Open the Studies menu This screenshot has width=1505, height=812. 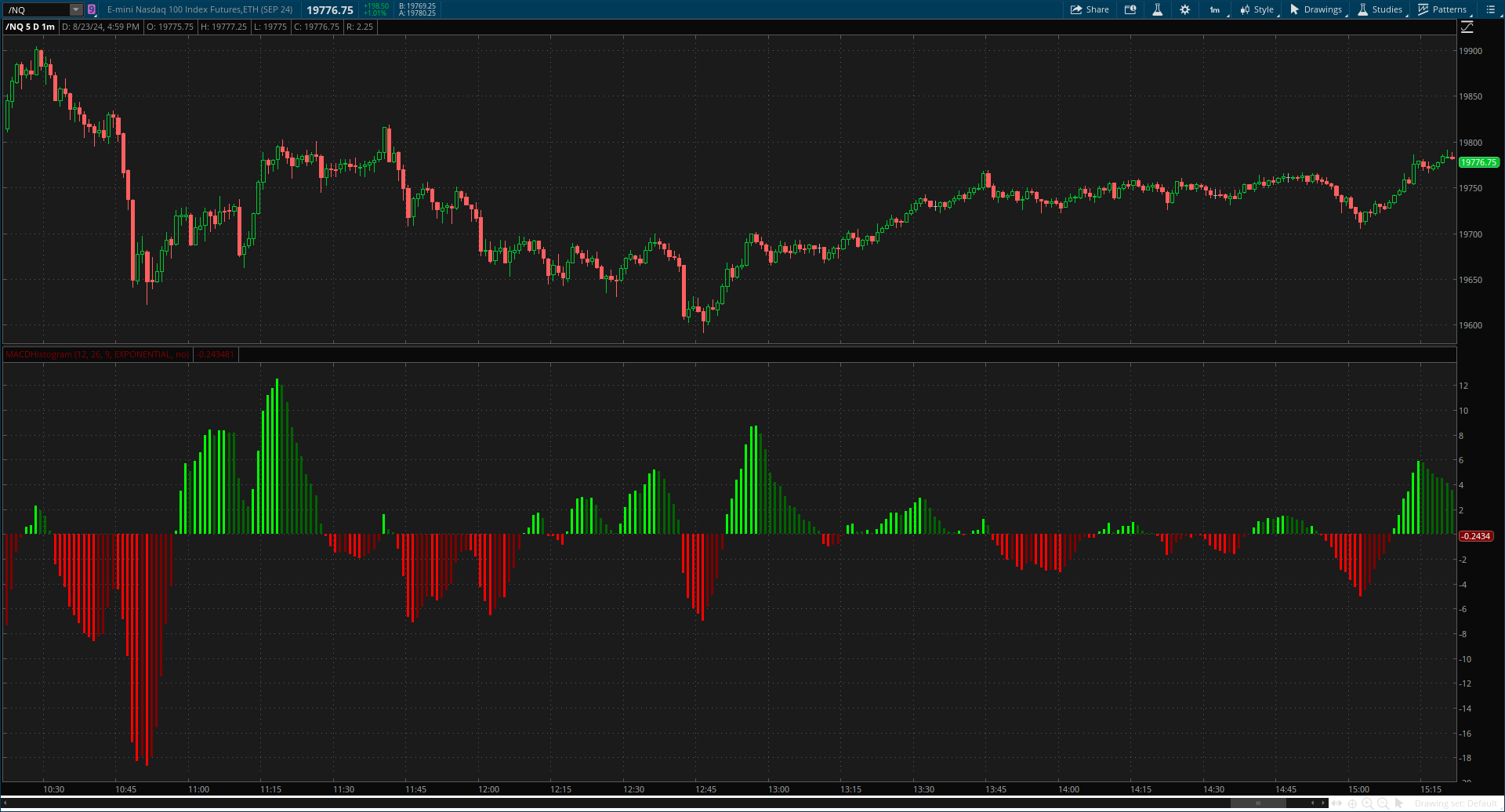point(1380,9)
